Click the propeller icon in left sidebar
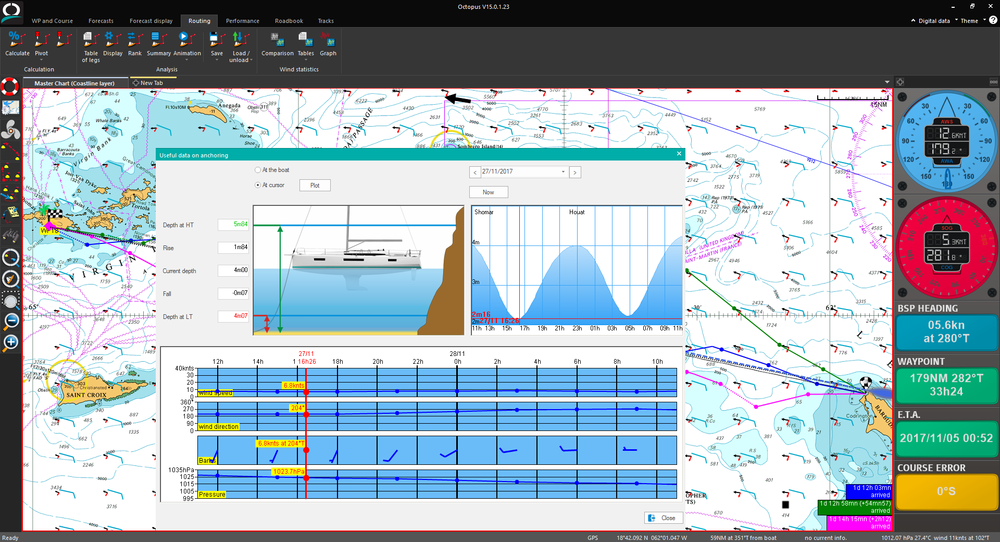This screenshot has width=1000, height=542. [10, 129]
